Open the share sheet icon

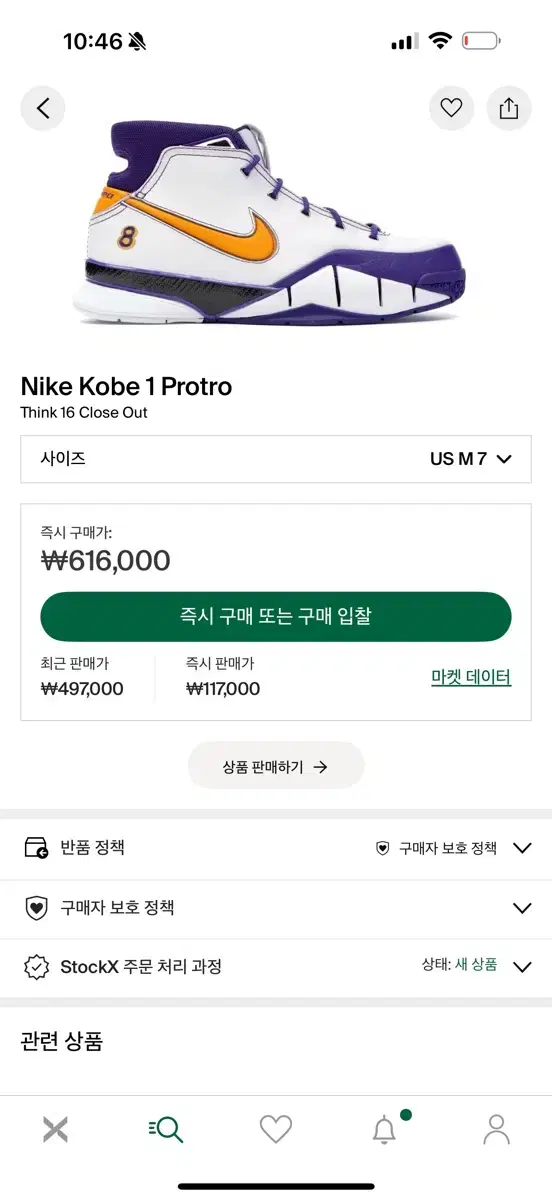(x=509, y=108)
